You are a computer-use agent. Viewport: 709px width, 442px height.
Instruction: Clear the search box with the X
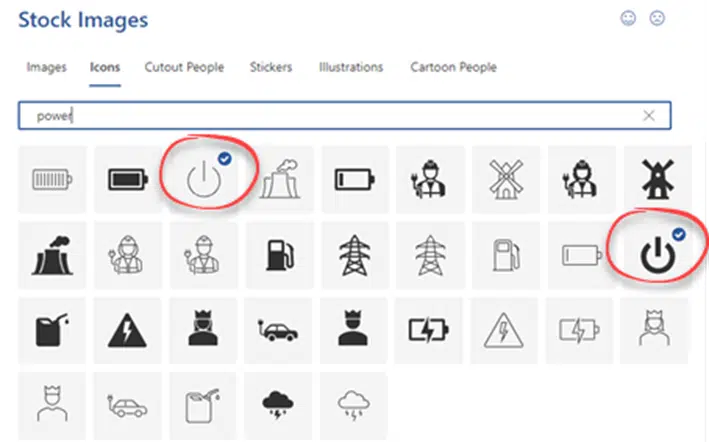click(649, 116)
